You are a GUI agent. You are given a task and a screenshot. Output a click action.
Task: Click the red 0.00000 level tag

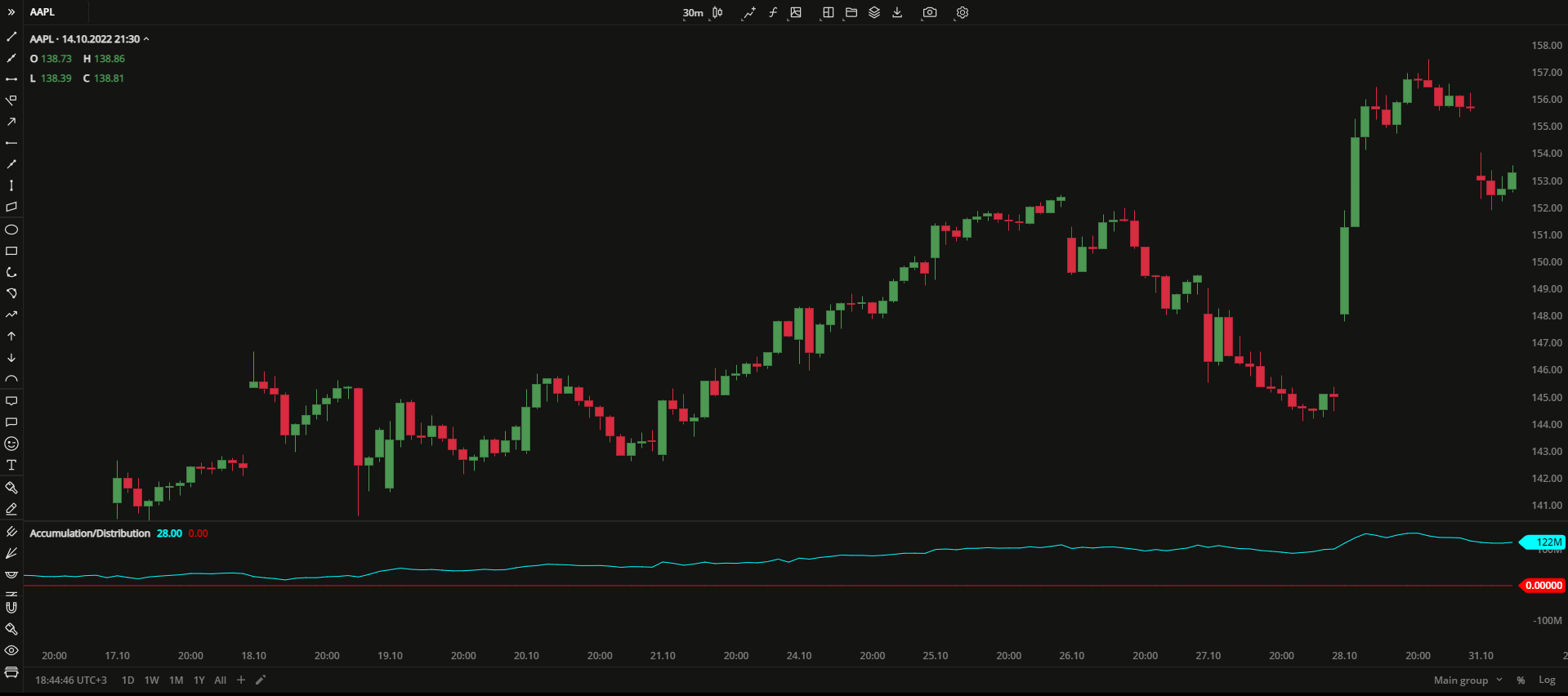pos(1543,586)
